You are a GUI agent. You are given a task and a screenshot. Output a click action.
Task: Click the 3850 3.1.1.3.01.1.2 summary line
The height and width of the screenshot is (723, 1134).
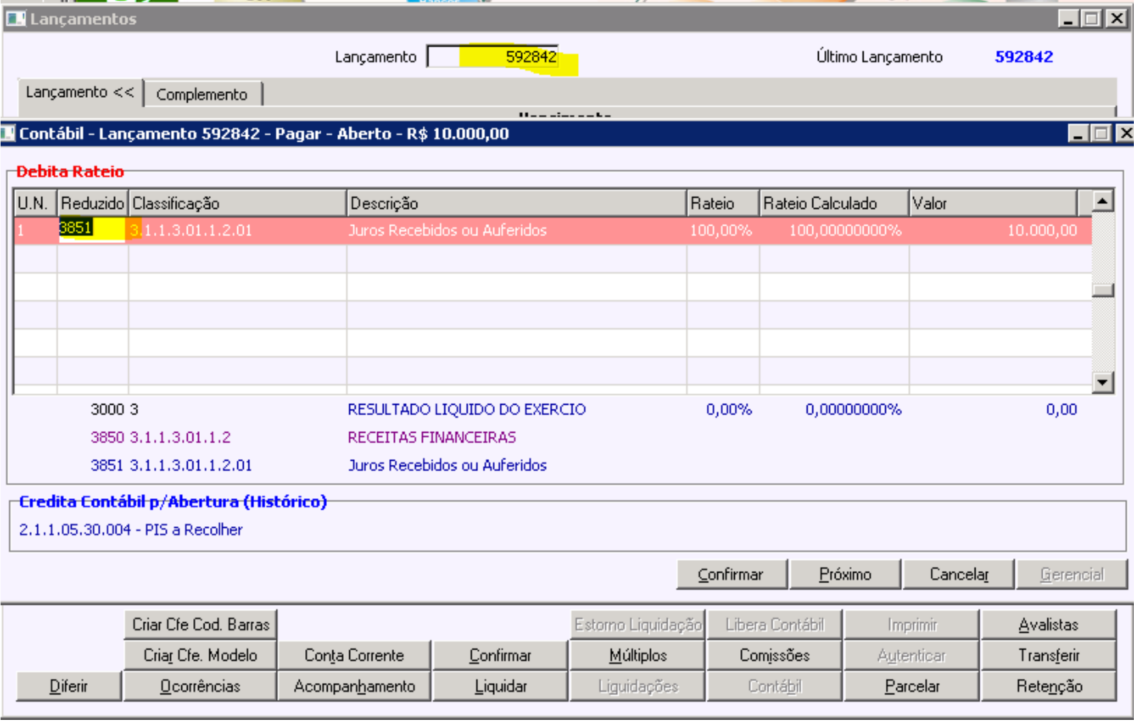point(161,437)
